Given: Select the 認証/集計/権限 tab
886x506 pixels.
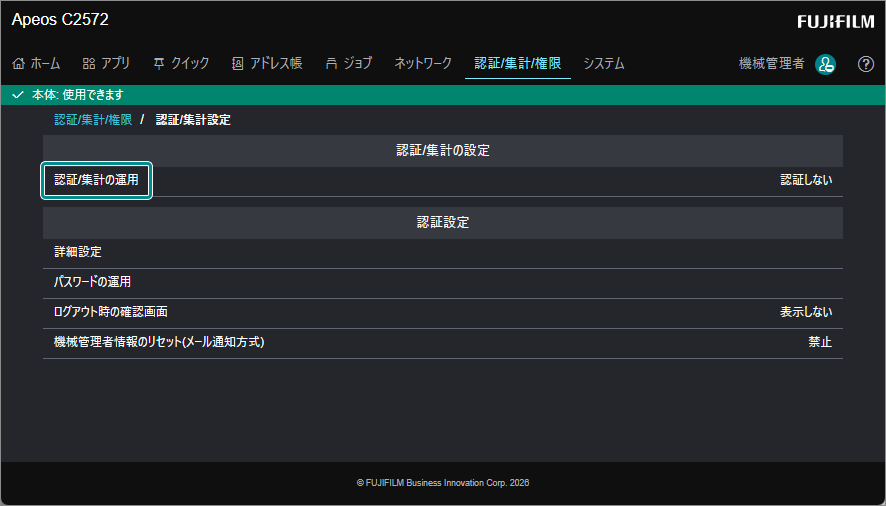Looking at the screenshot, I should click(518, 63).
